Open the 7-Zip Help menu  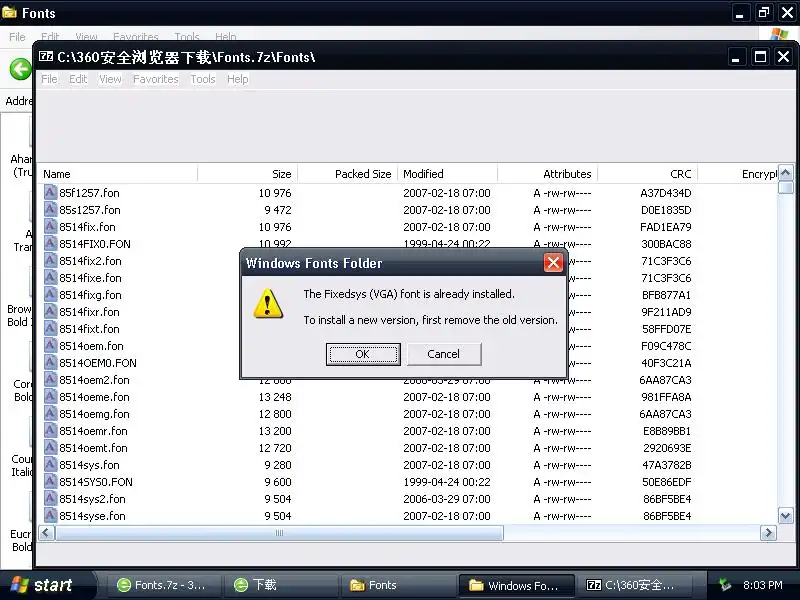237,79
